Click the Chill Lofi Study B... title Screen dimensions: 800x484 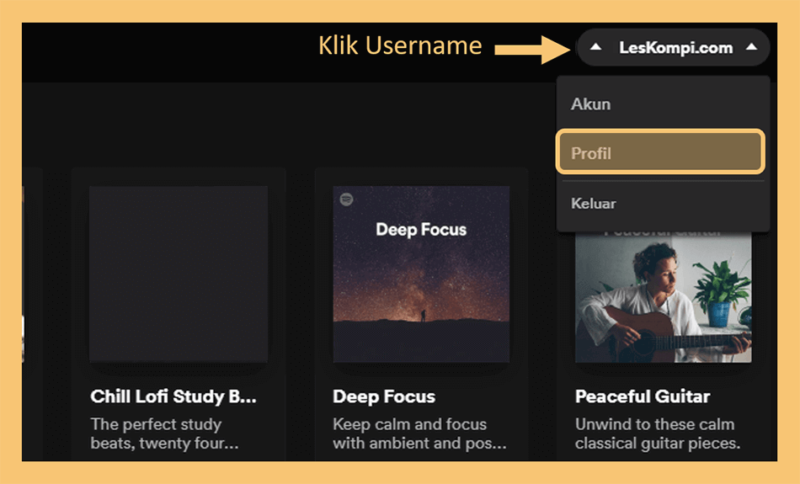[173, 397]
